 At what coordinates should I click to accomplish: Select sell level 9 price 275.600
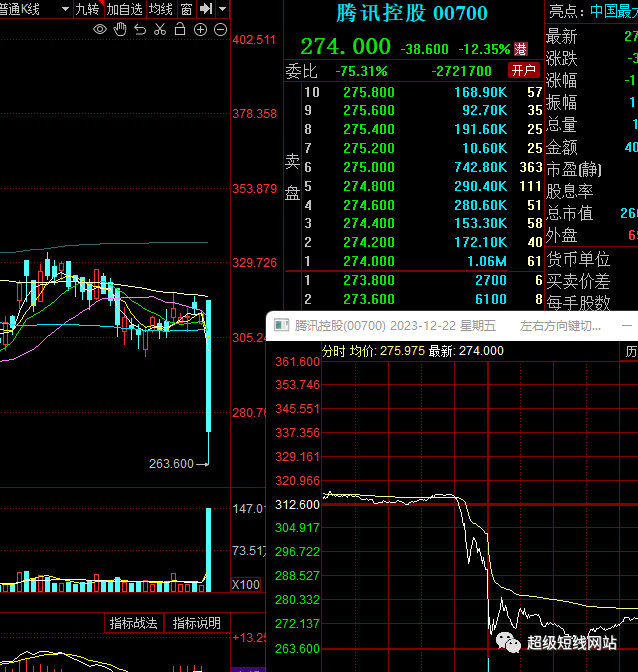click(x=369, y=111)
